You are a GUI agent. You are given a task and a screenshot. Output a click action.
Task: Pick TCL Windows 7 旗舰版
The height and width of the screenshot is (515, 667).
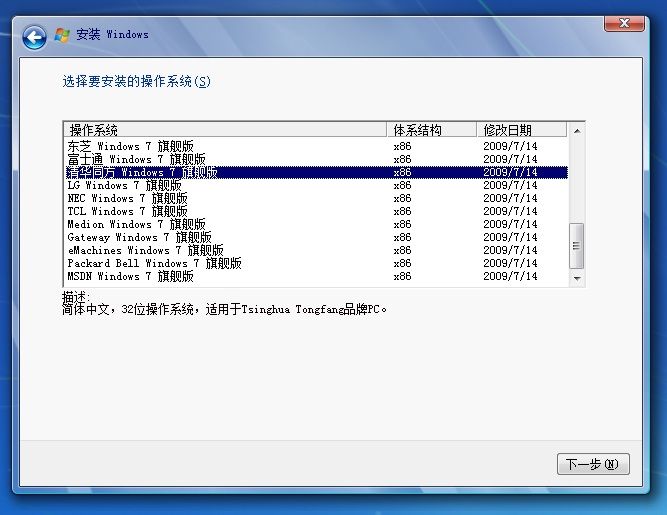(x=317, y=211)
